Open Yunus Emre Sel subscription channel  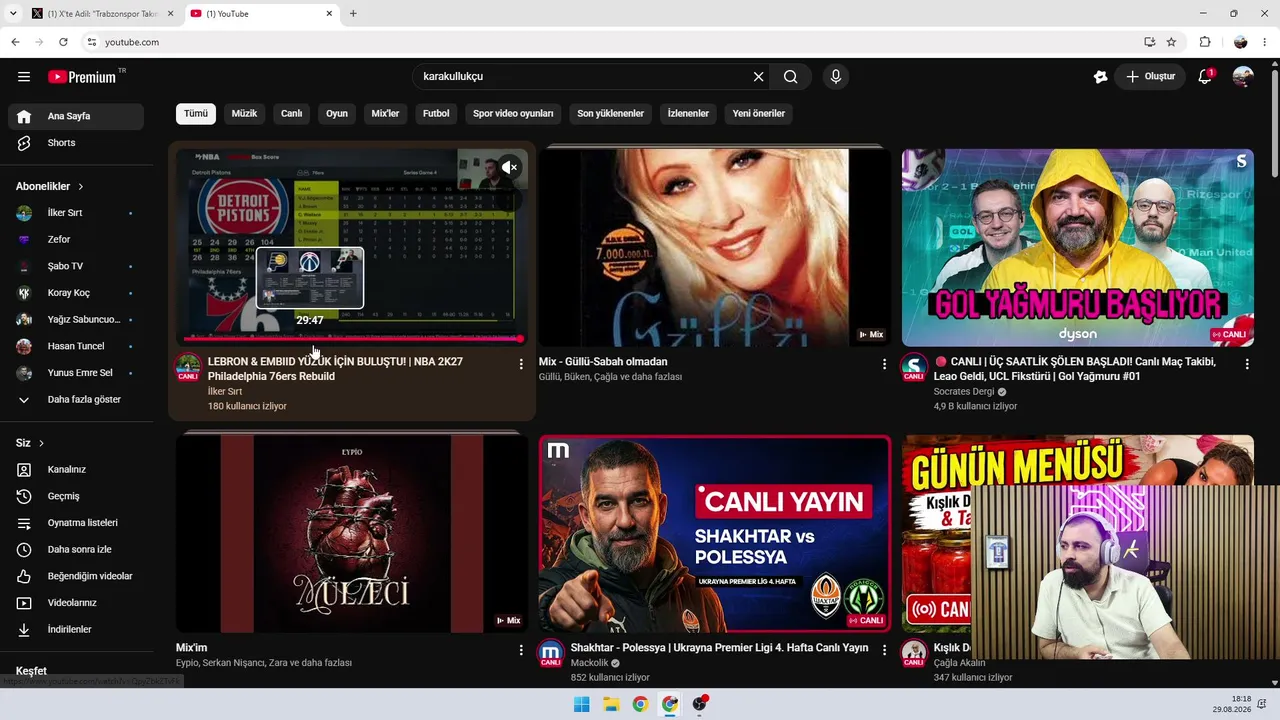pos(76,373)
